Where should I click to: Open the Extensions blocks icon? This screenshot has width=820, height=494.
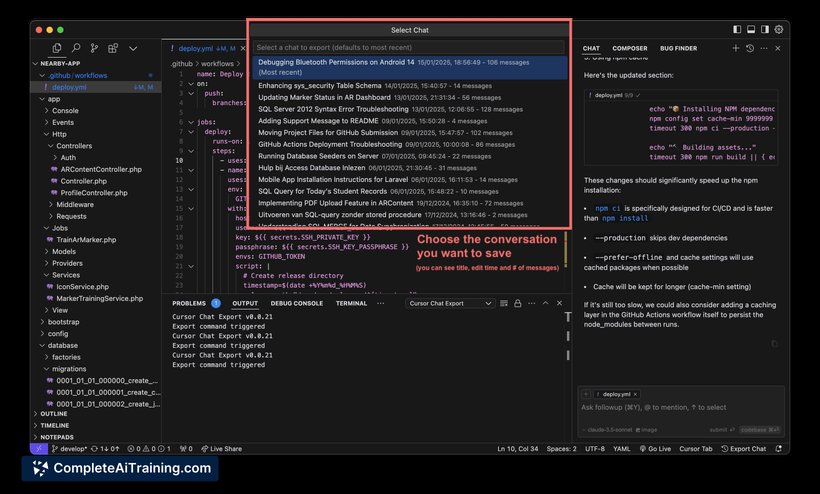(113, 48)
